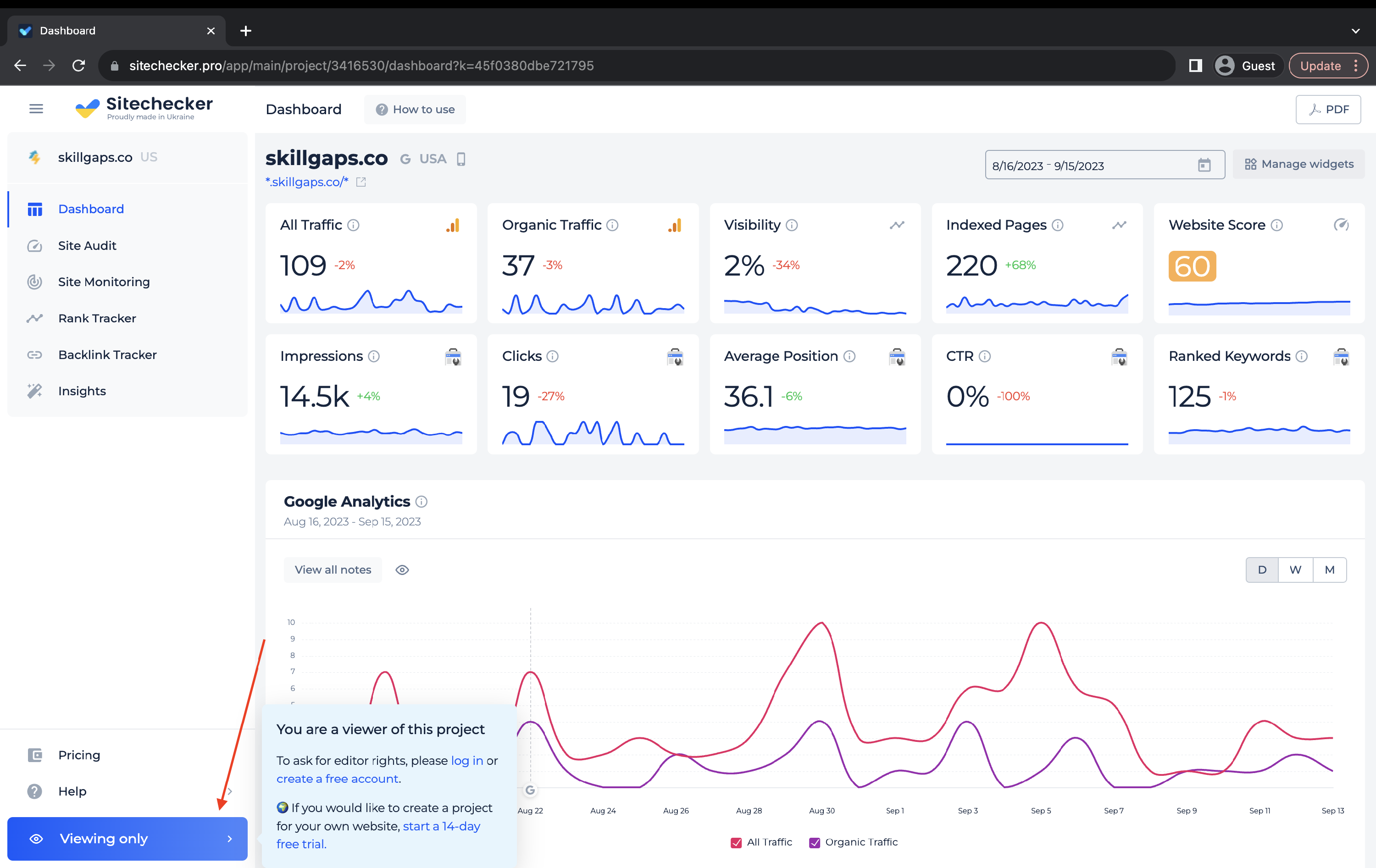
Task: Click Search Console icon on Impressions card
Action: [x=453, y=357]
